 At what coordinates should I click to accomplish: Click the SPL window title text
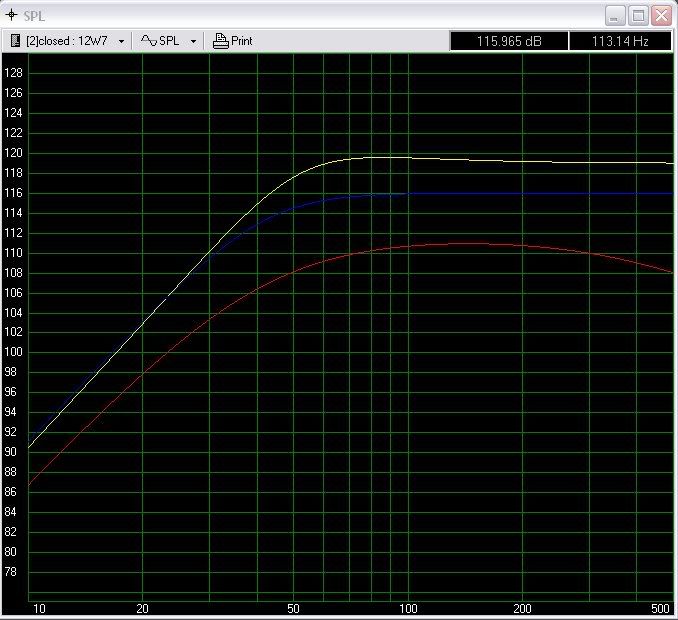pyautogui.click(x=34, y=16)
